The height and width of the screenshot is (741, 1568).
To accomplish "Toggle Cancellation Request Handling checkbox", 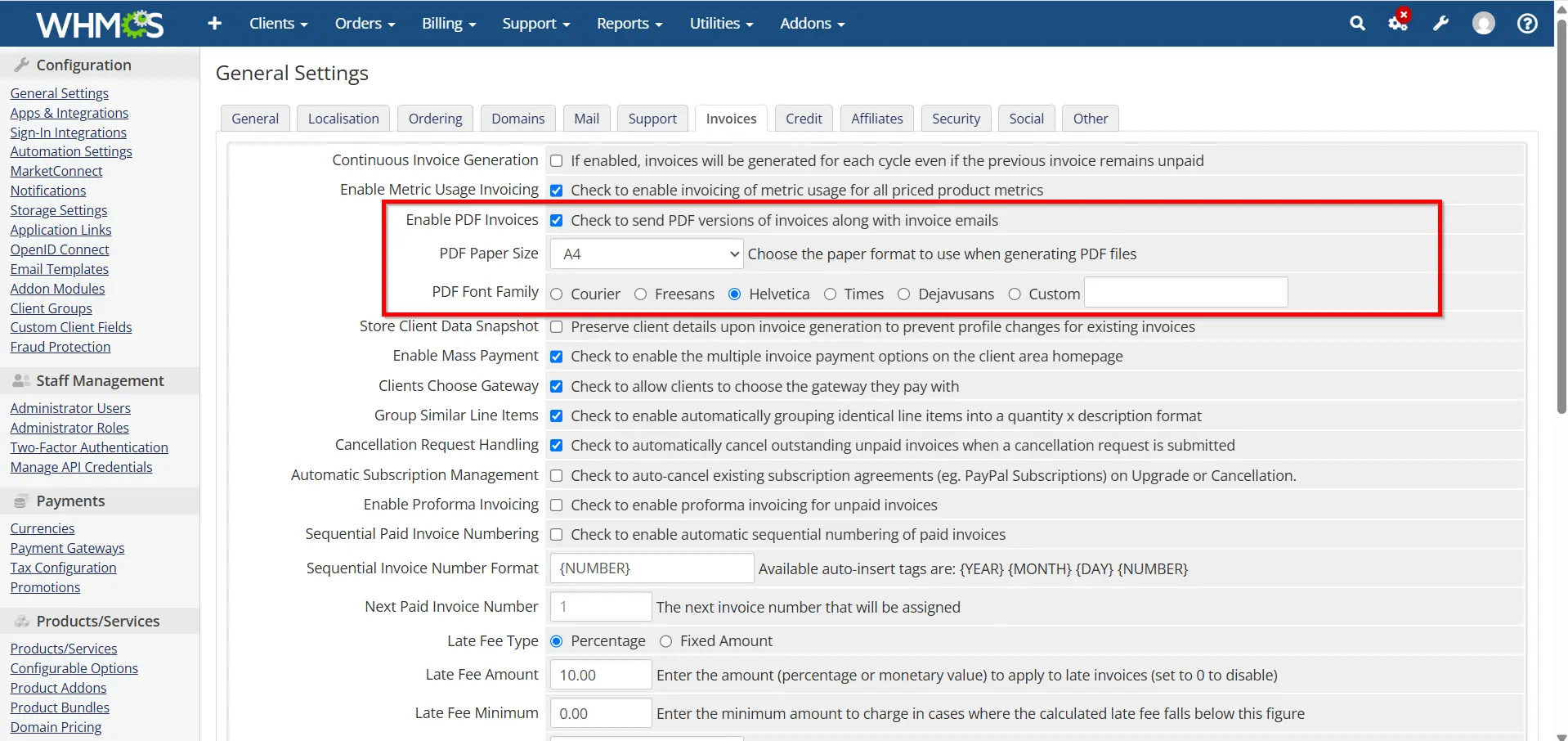I will (x=557, y=446).
